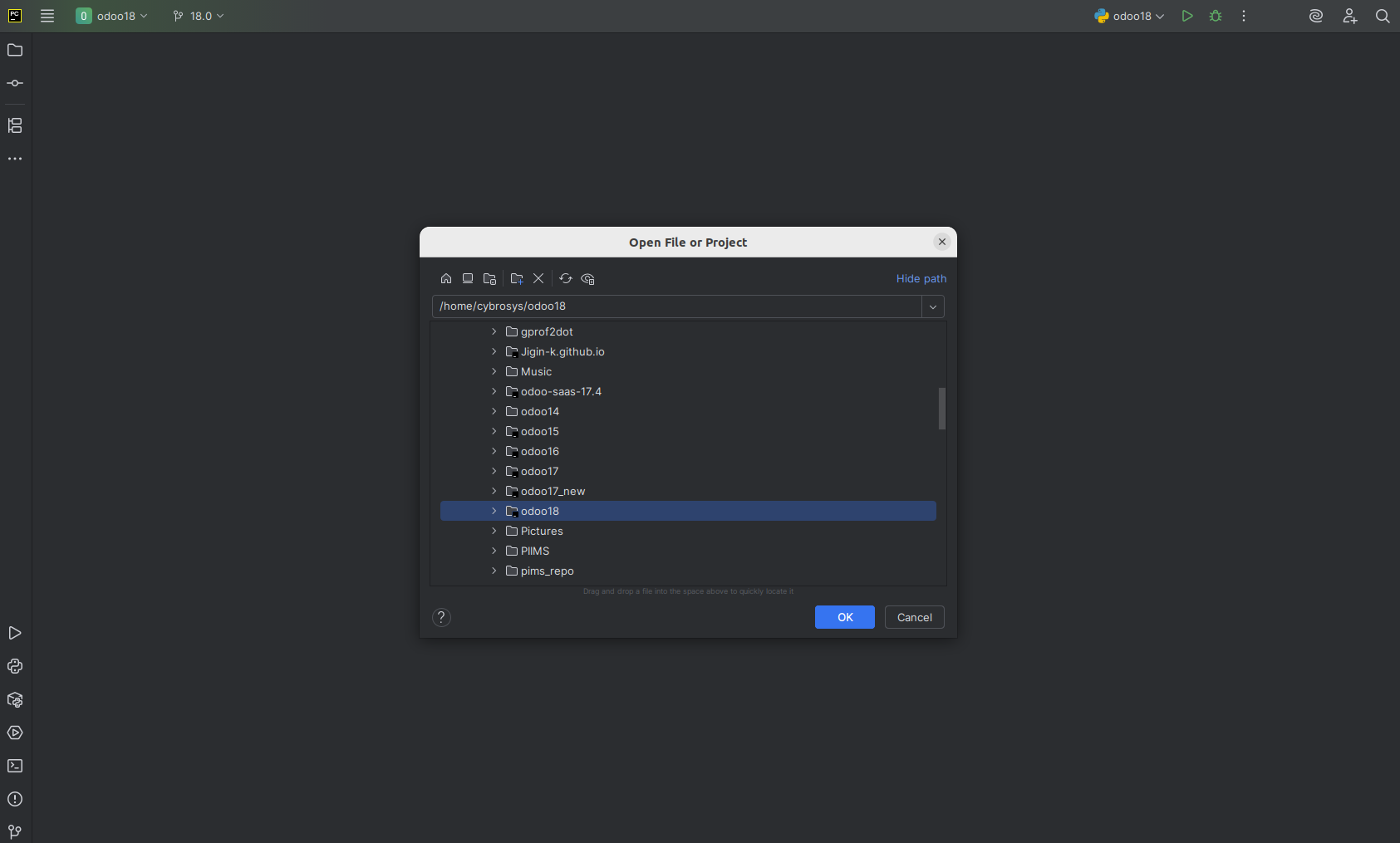Create a new directory in dialog

tap(517, 278)
